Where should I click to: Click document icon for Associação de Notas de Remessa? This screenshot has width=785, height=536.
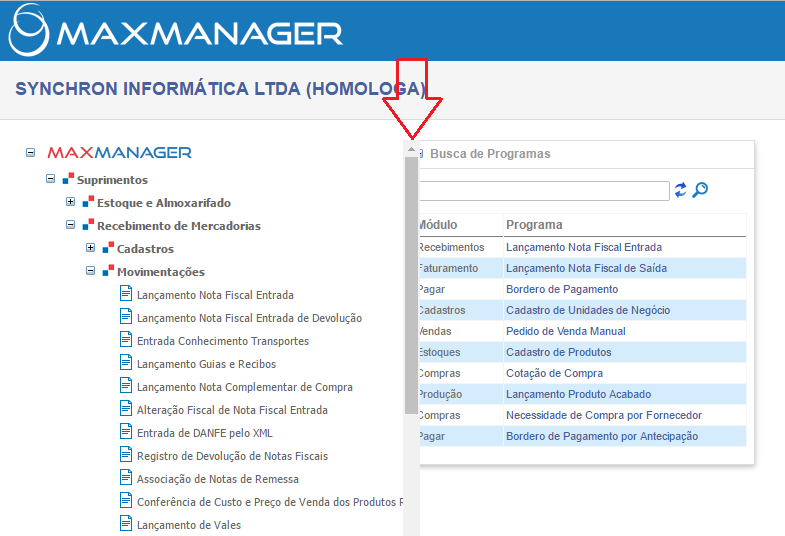tap(126, 477)
